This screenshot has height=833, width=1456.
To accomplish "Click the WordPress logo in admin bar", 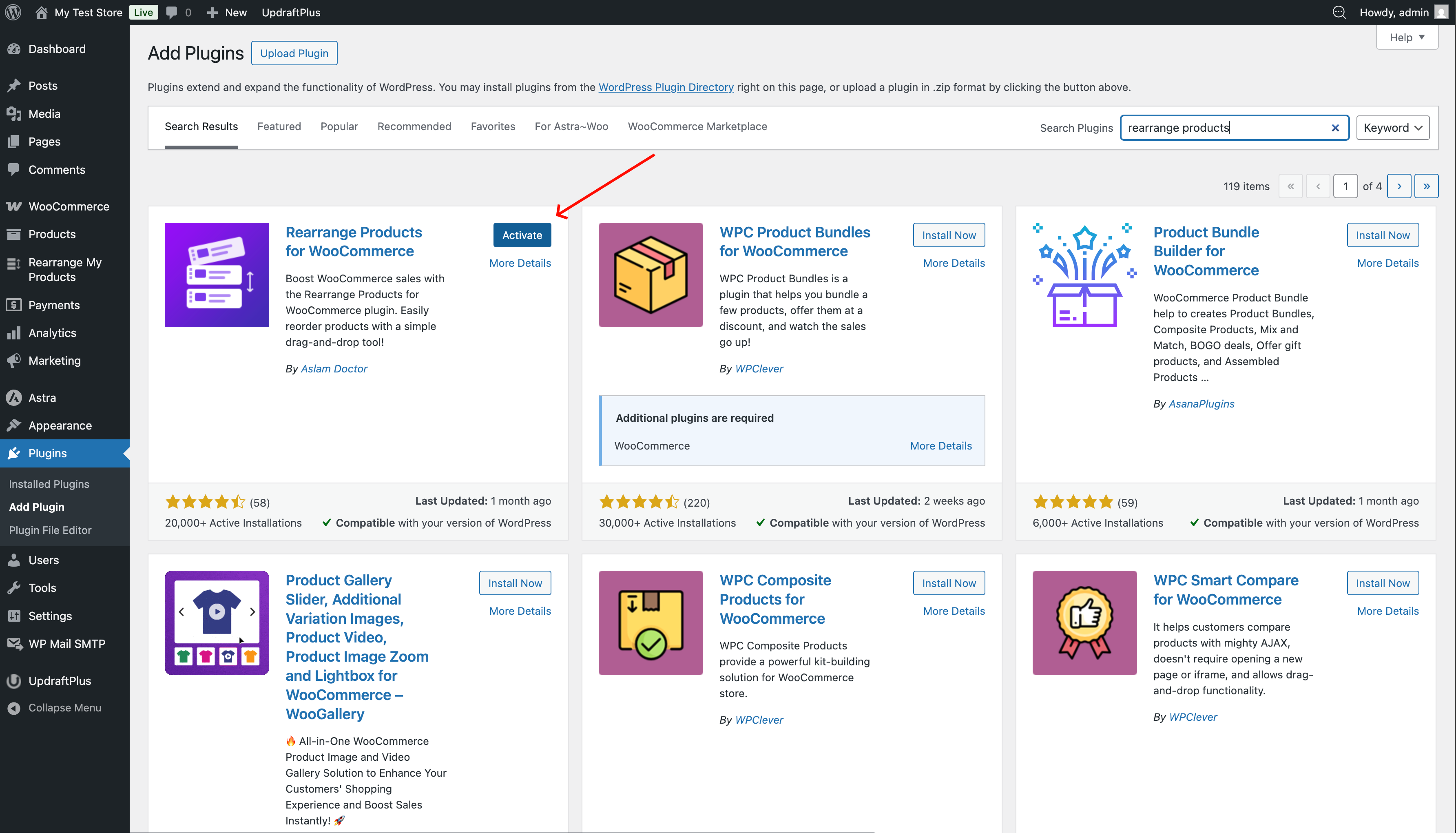I will pyautogui.click(x=13, y=12).
